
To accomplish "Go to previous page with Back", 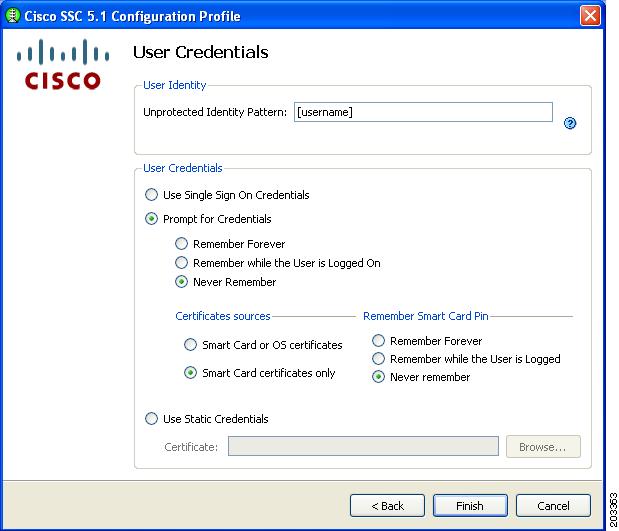I will 387,506.
